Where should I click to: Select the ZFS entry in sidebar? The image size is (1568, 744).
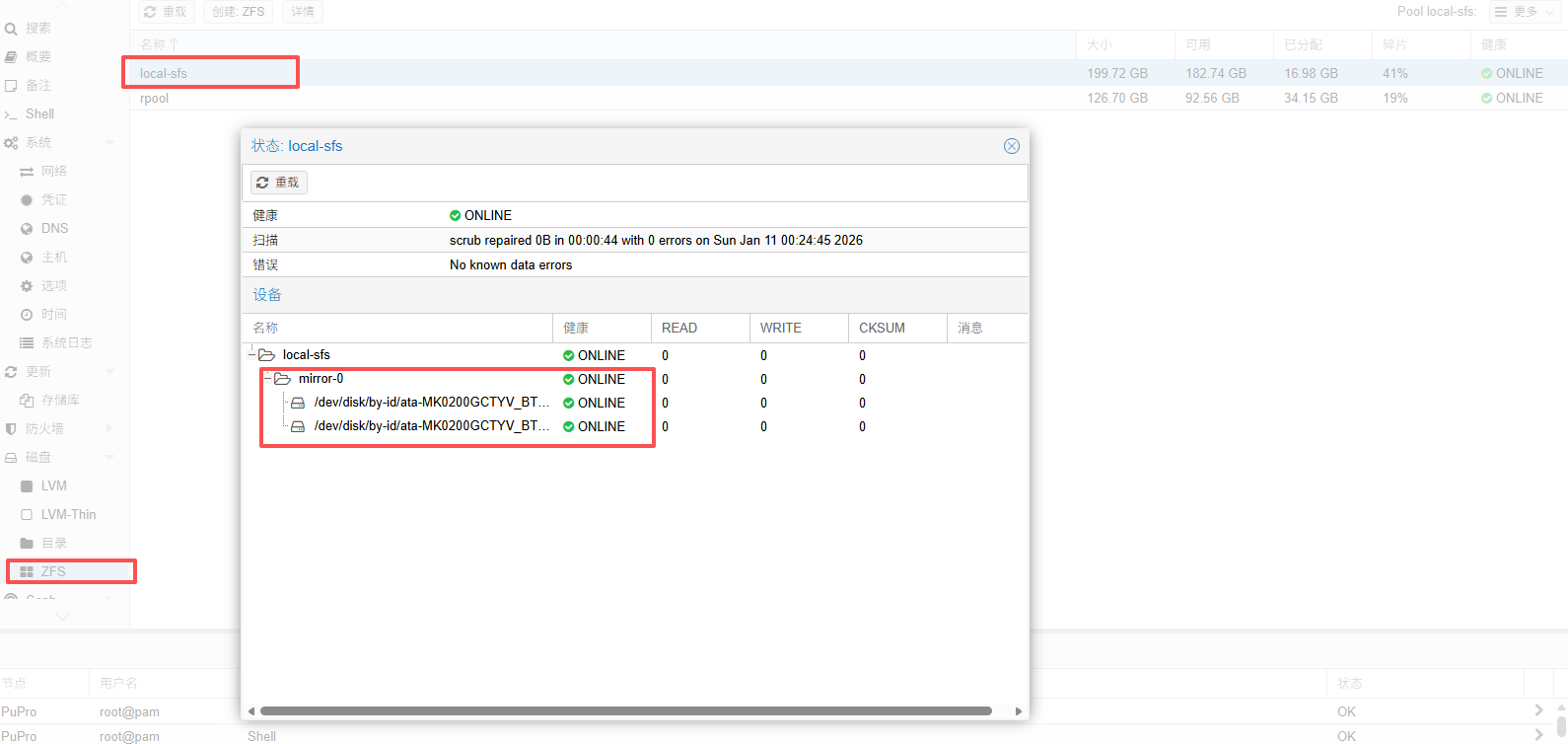click(53, 571)
